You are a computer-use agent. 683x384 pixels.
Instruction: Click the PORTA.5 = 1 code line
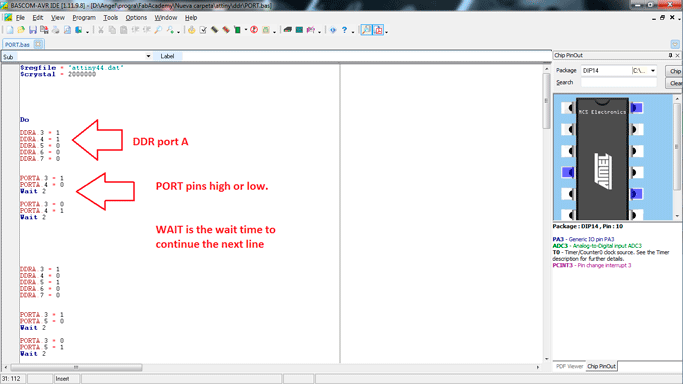coord(42,347)
